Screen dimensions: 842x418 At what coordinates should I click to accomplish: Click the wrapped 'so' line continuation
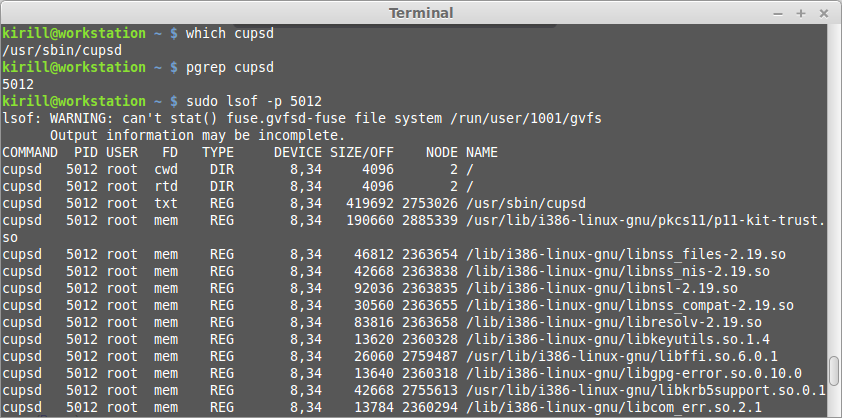10,237
